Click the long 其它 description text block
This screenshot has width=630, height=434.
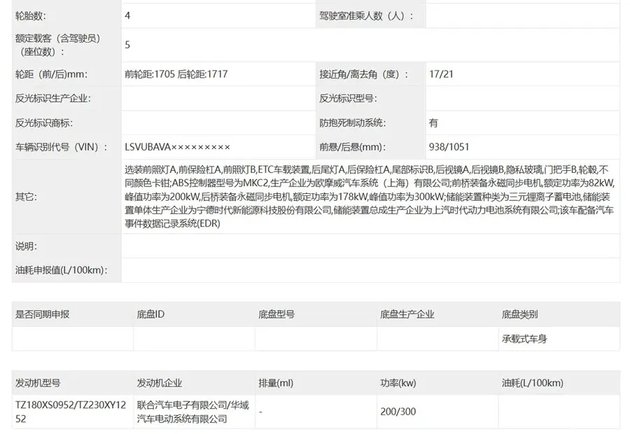click(x=370, y=197)
